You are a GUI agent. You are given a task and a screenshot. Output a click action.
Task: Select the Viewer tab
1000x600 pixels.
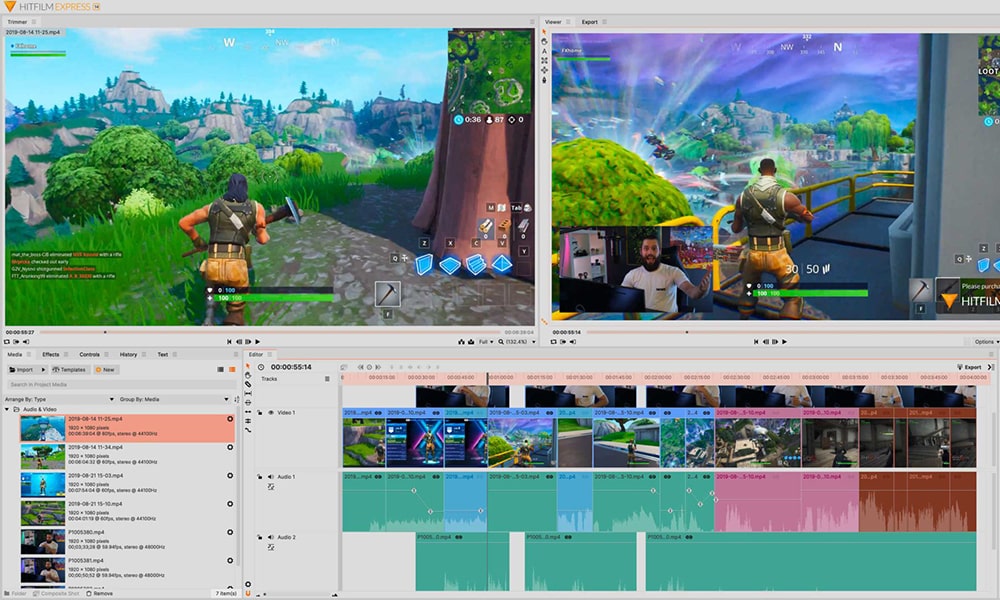pyautogui.click(x=553, y=22)
